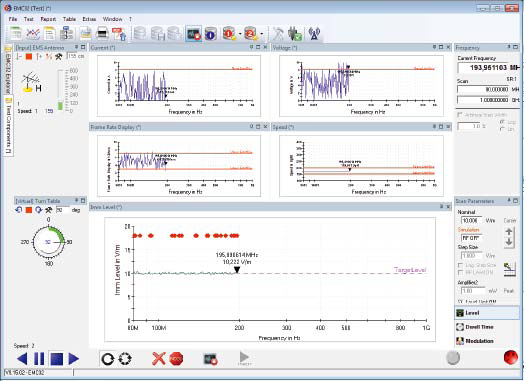Open dropdown arrow next to database icon 2

(261, 34)
